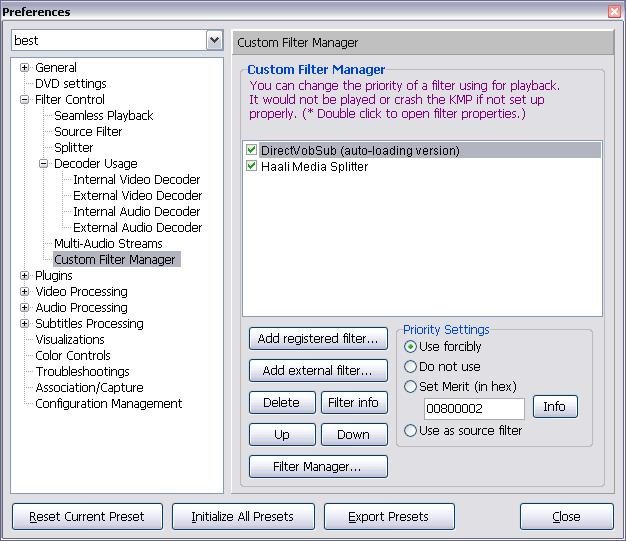Go to the Source Filter settings
The height and width of the screenshot is (541, 626).
[88, 132]
